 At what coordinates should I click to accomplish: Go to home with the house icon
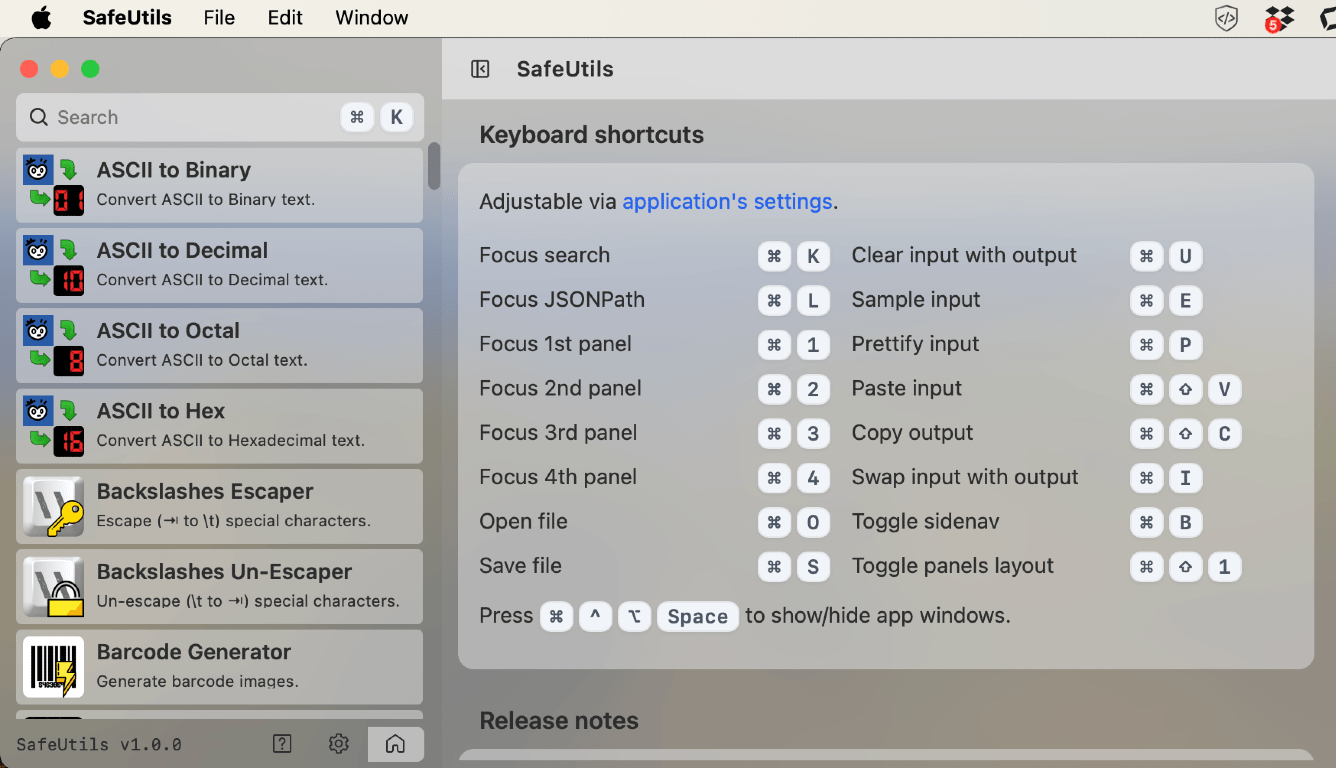[x=395, y=744]
